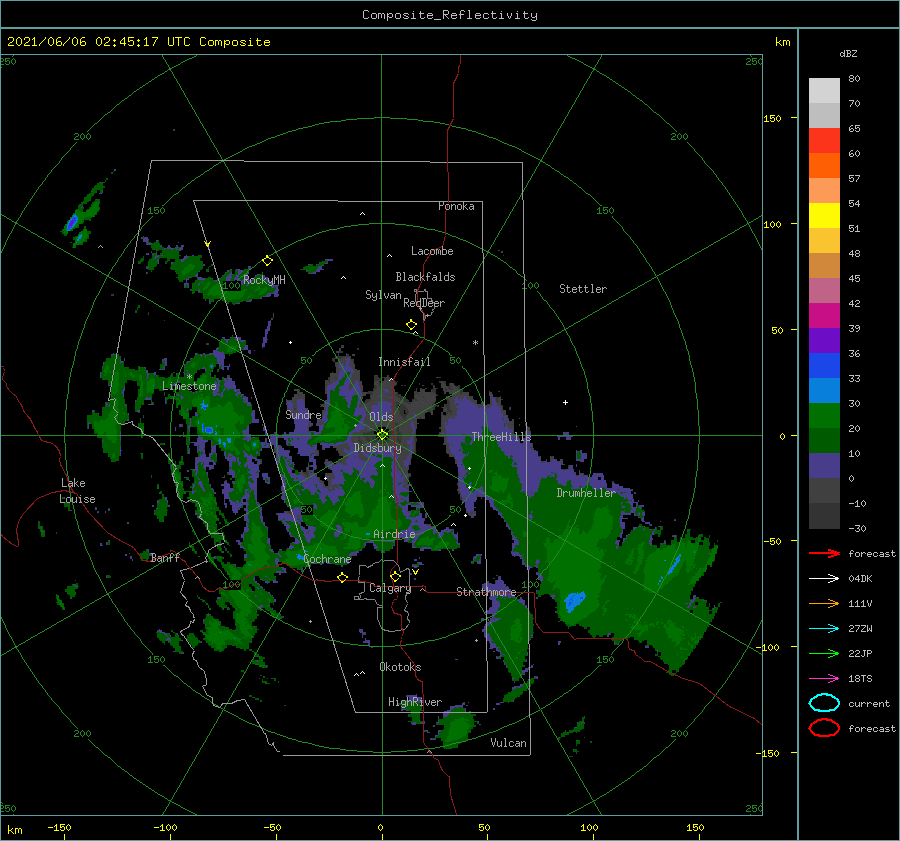The width and height of the screenshot is (900, 841).
Task: Select the dark green 10-20 dBZ swatch
Action: [x=824, y=441]
